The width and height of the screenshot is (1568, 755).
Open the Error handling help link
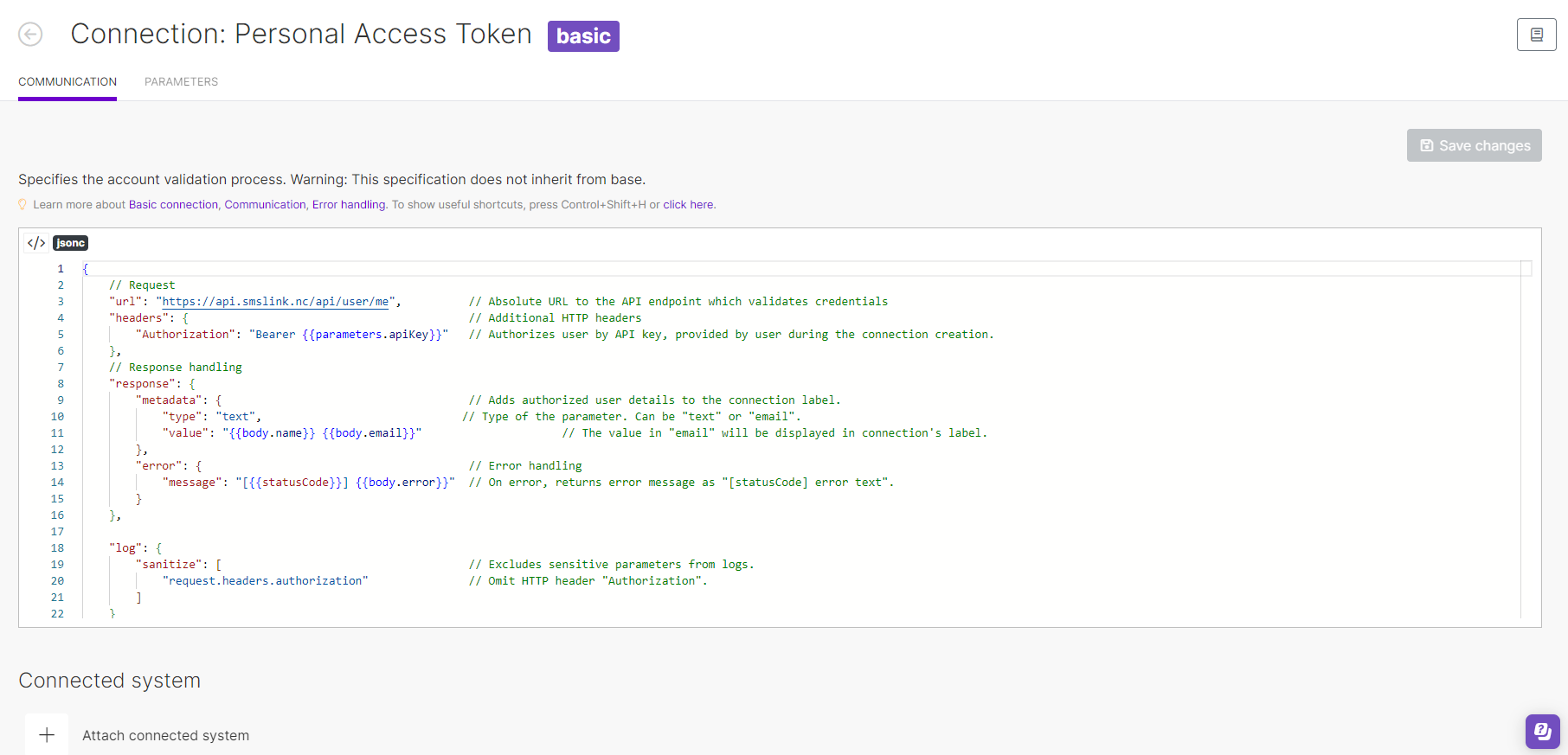pos(349,205)
